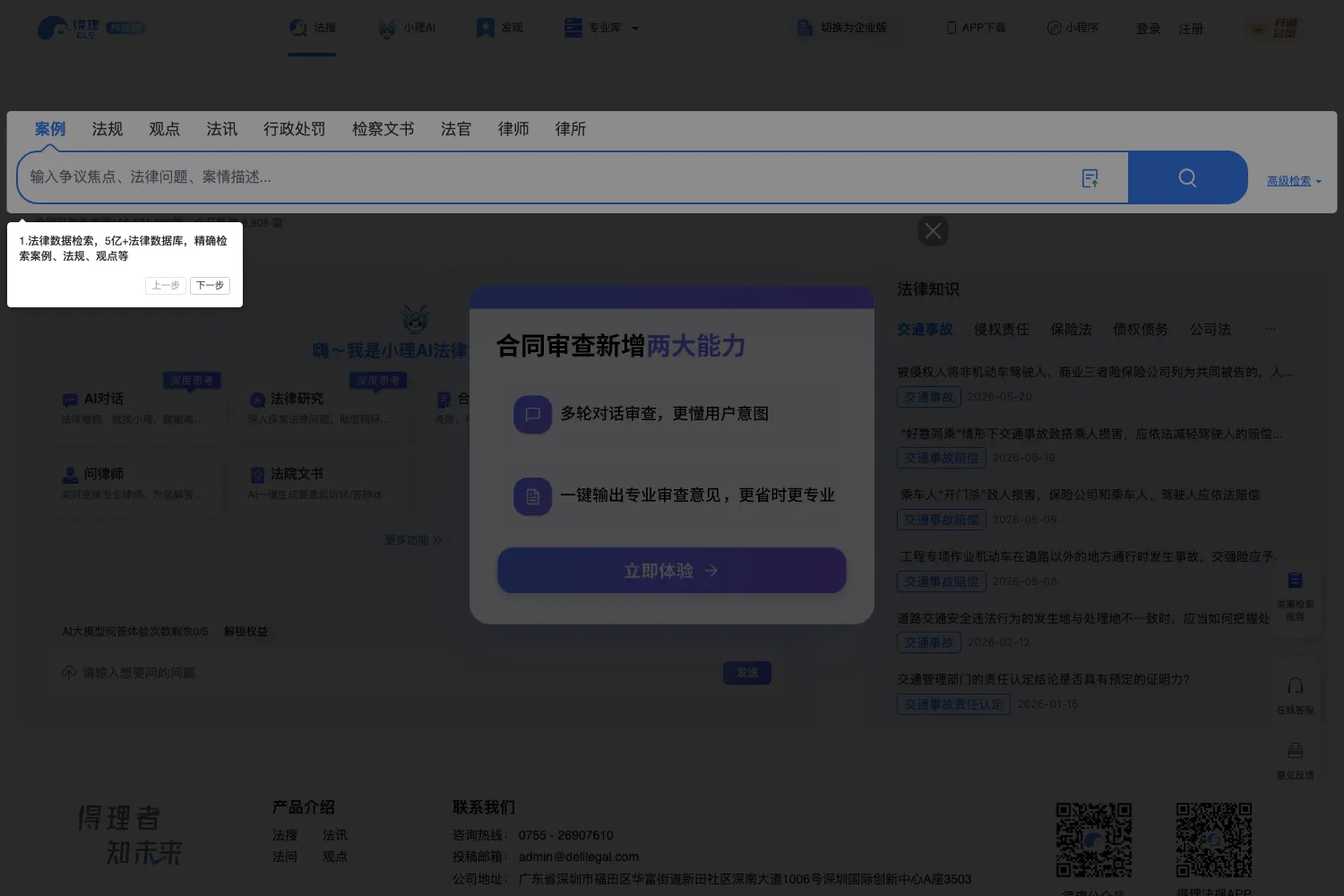Select the 律所 search tab
The image size is (1344, 896).
click(570, 129)
